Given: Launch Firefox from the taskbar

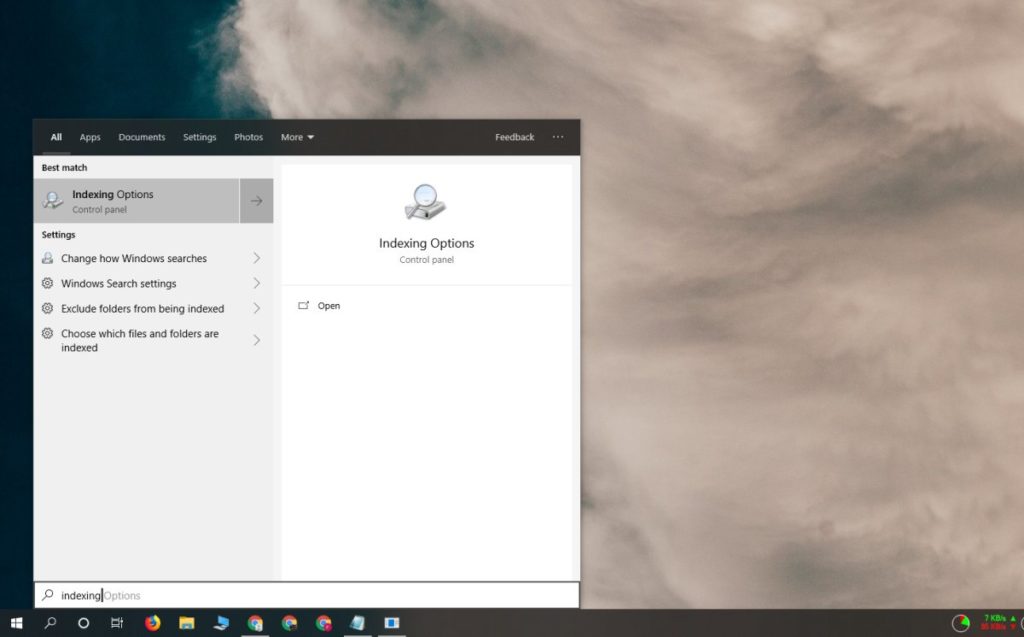Looking at the screenshot, I should point(151,624).
